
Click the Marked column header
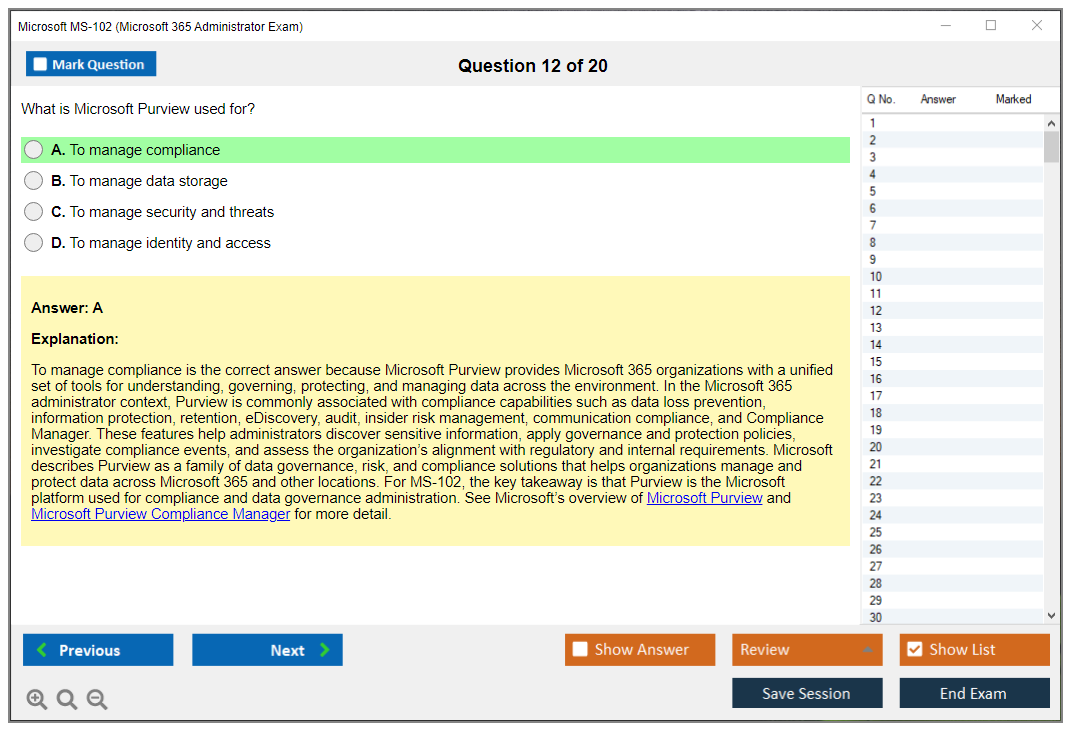click(x=1013, y=99)
